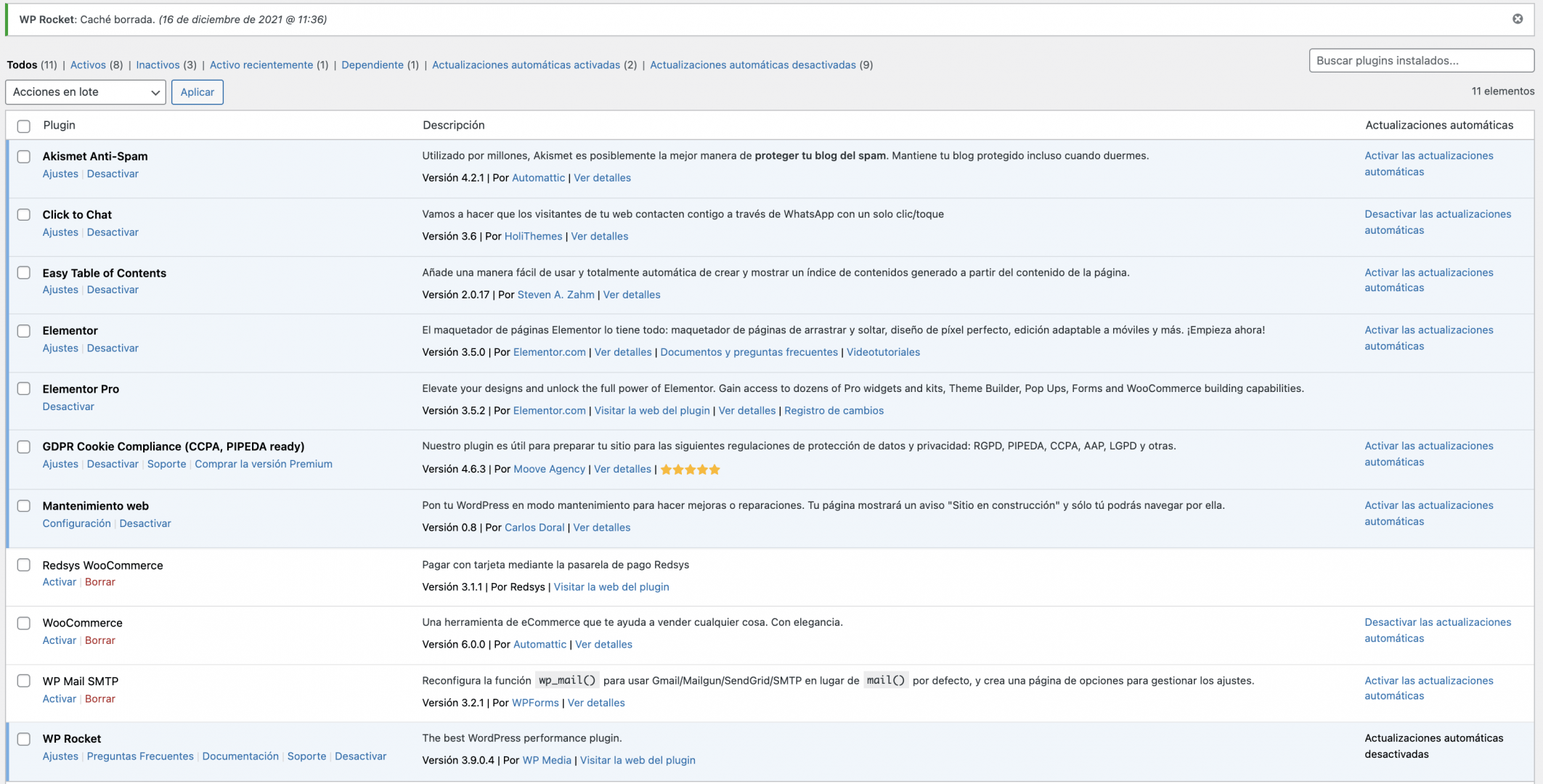Disable automatic updates for Click to Chat

(1438, 222)
